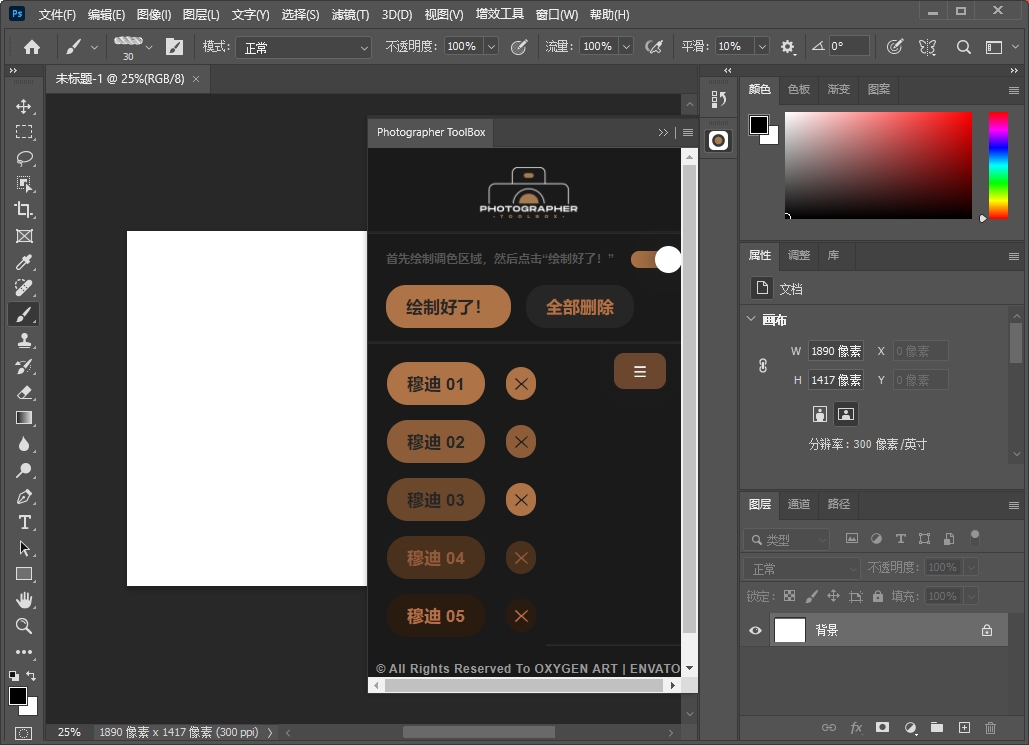The height and width of the screenshot is (745, 1029).
Task: Open the 流量 flow dropdown arrow
Action: coord(626,47)
